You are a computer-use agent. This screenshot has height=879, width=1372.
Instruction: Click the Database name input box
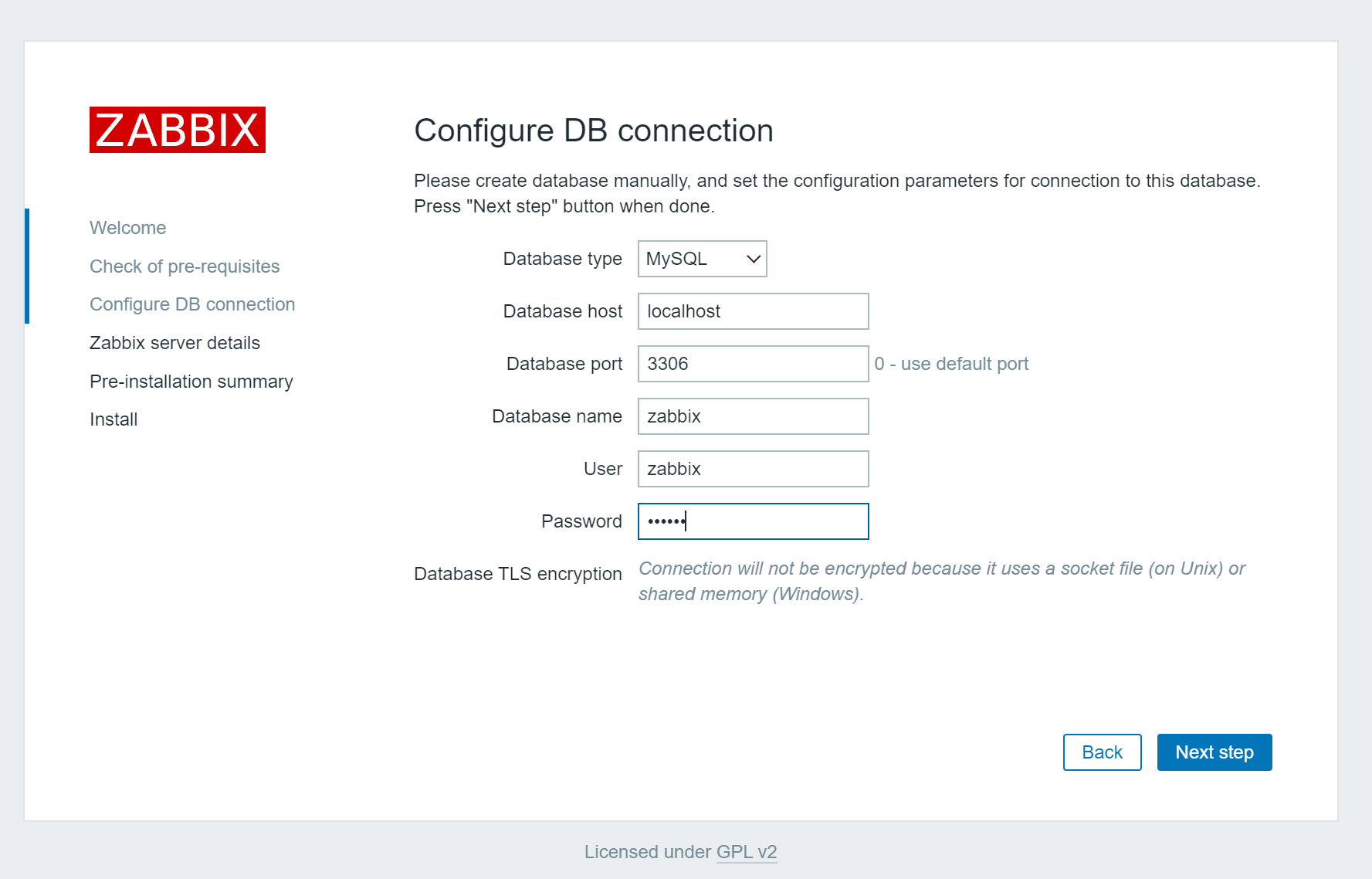point(753,416)
